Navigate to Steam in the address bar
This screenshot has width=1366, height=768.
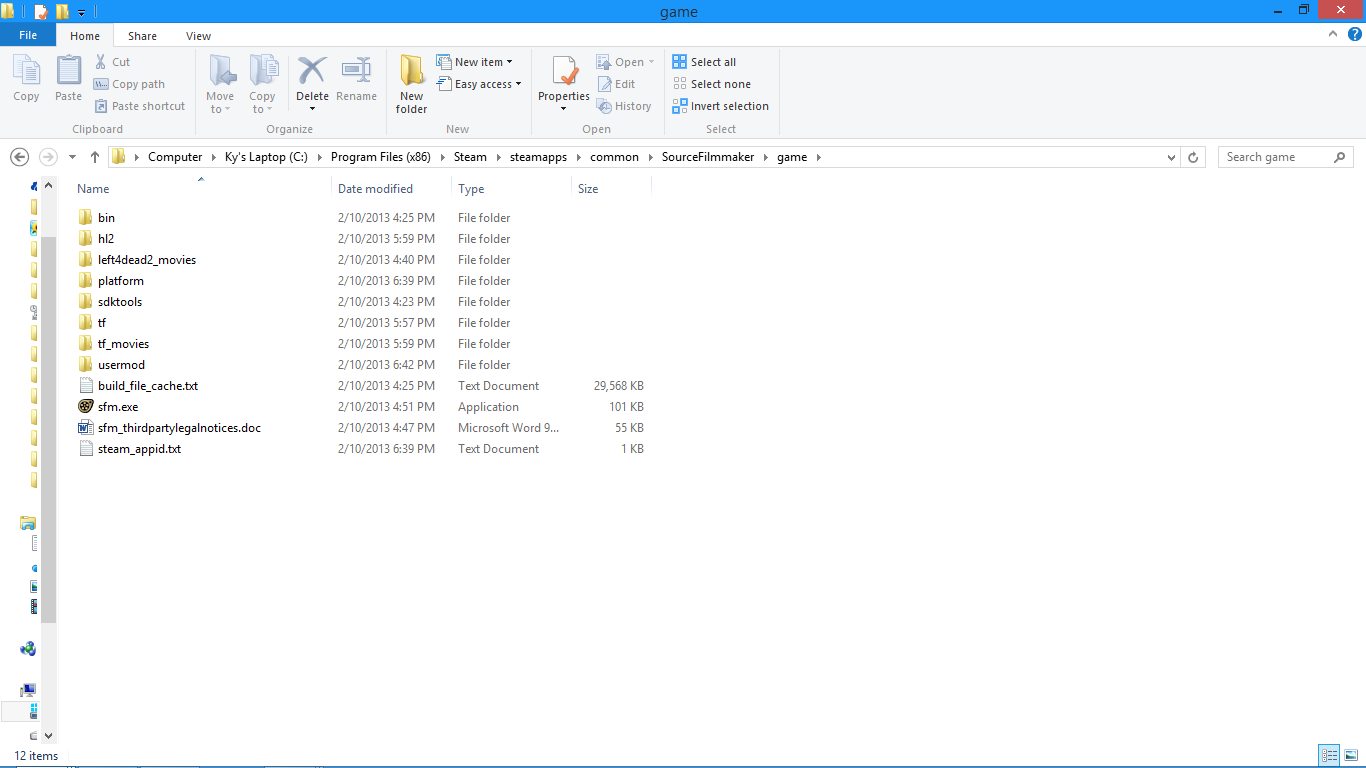click(x=470, y=157)
